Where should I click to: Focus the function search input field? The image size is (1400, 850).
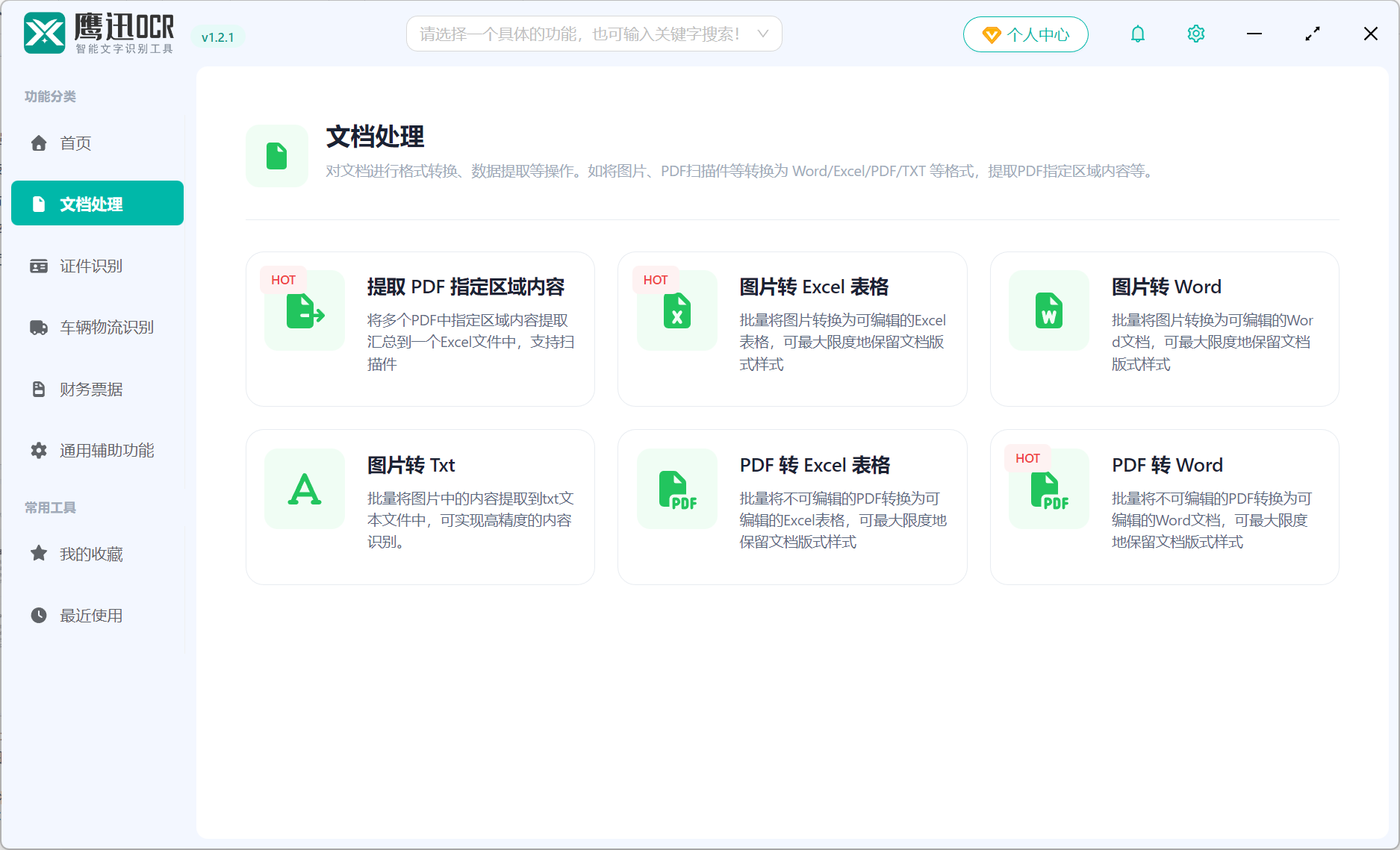pos(594,34)
